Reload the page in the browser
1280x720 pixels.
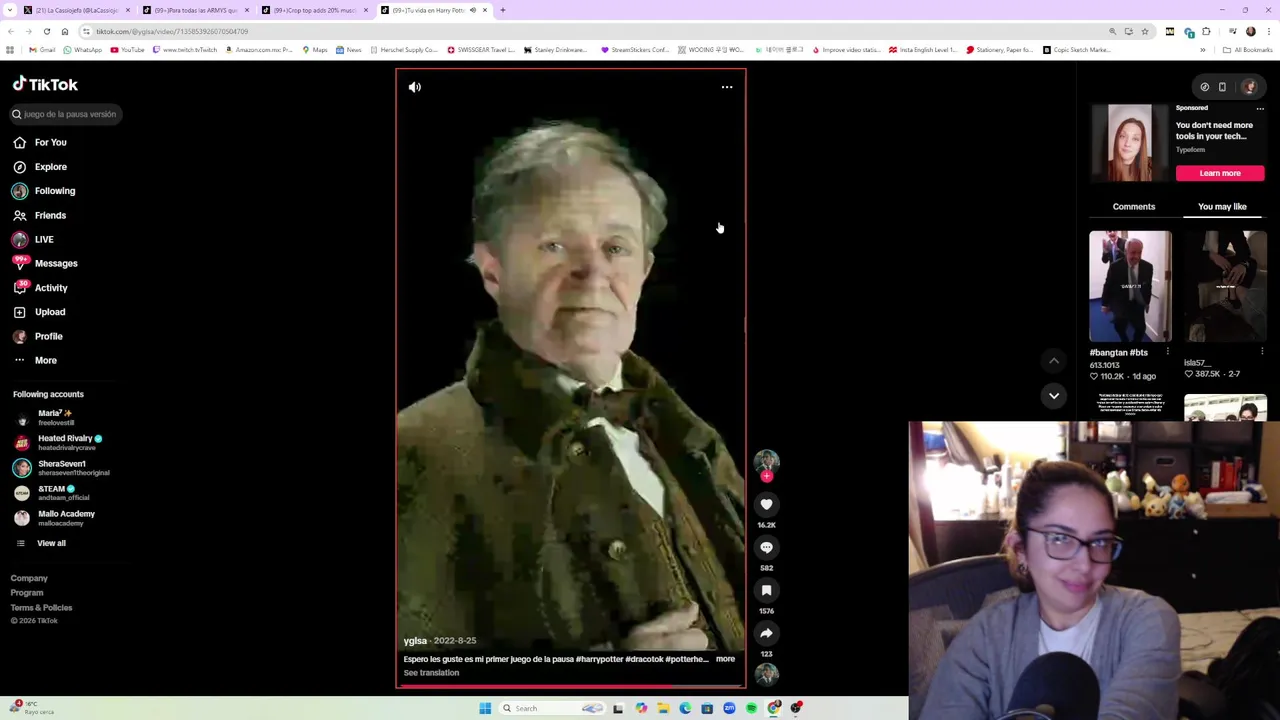[x=46, y=31]
